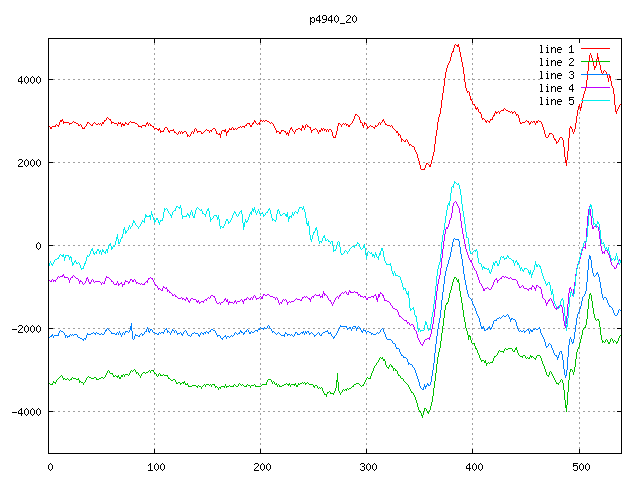Click the y-axis label 0
The image size is (640, 480).
point(38,246)
